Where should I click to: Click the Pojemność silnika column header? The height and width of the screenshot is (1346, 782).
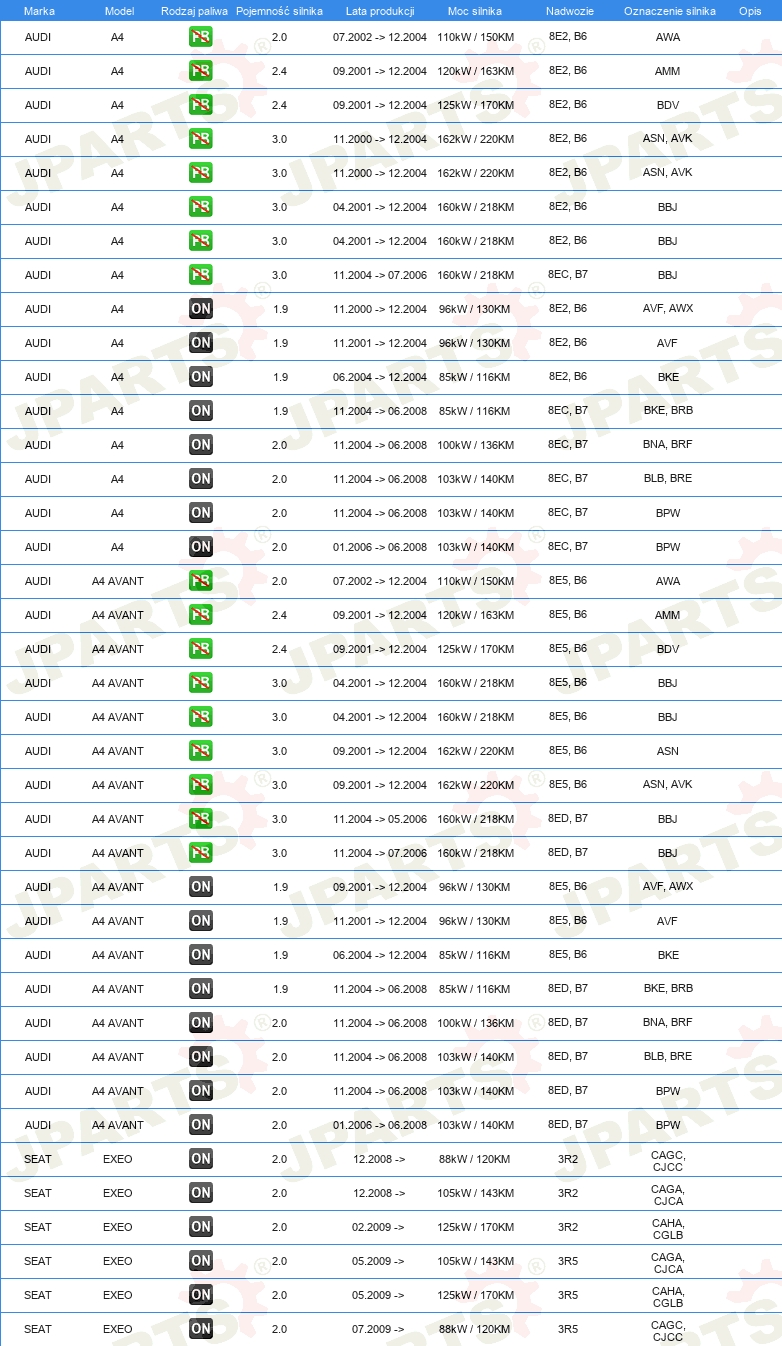279,11
